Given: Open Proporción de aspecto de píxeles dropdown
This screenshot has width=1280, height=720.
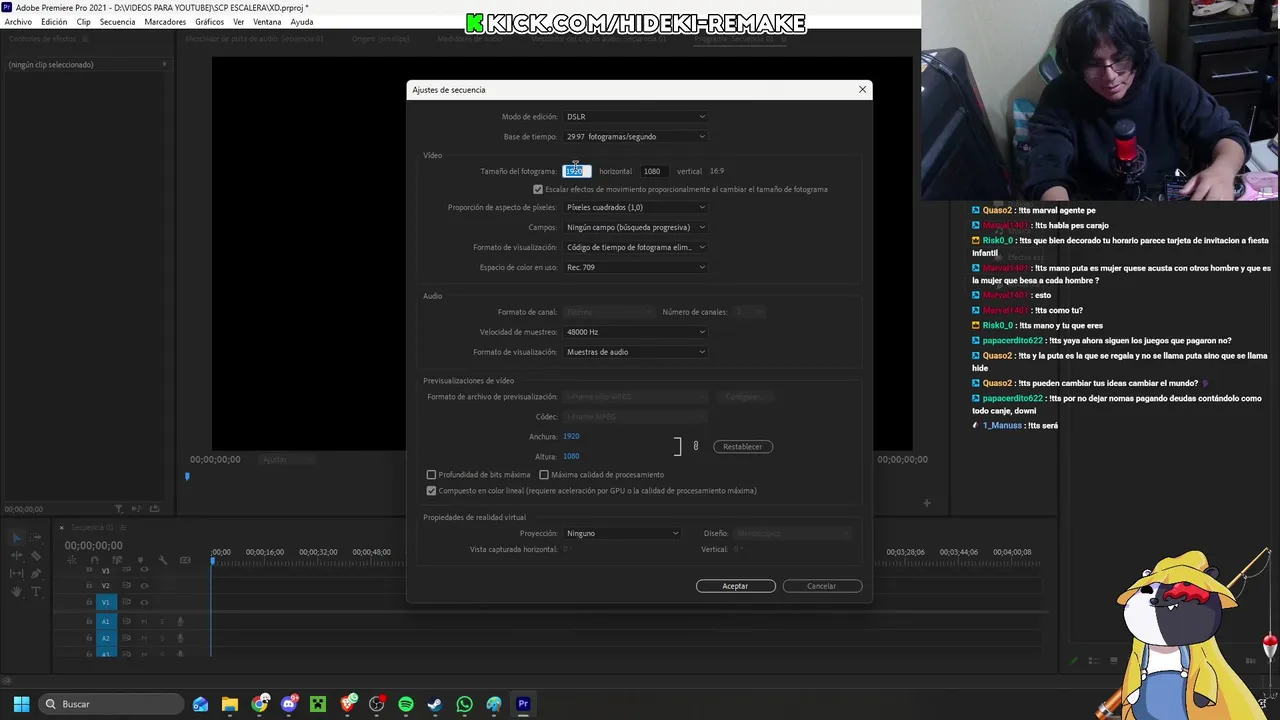Looking at the screenshot, I should coord(635,207).
